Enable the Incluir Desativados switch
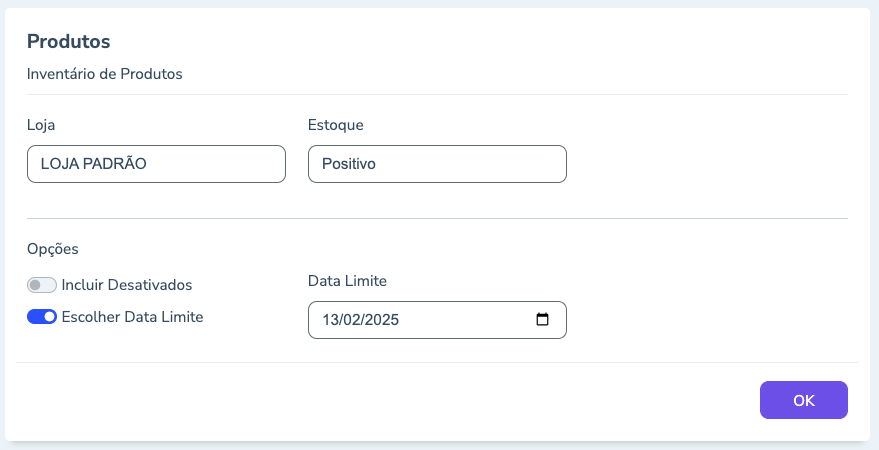Screen dimensions: 879x450 42,285
